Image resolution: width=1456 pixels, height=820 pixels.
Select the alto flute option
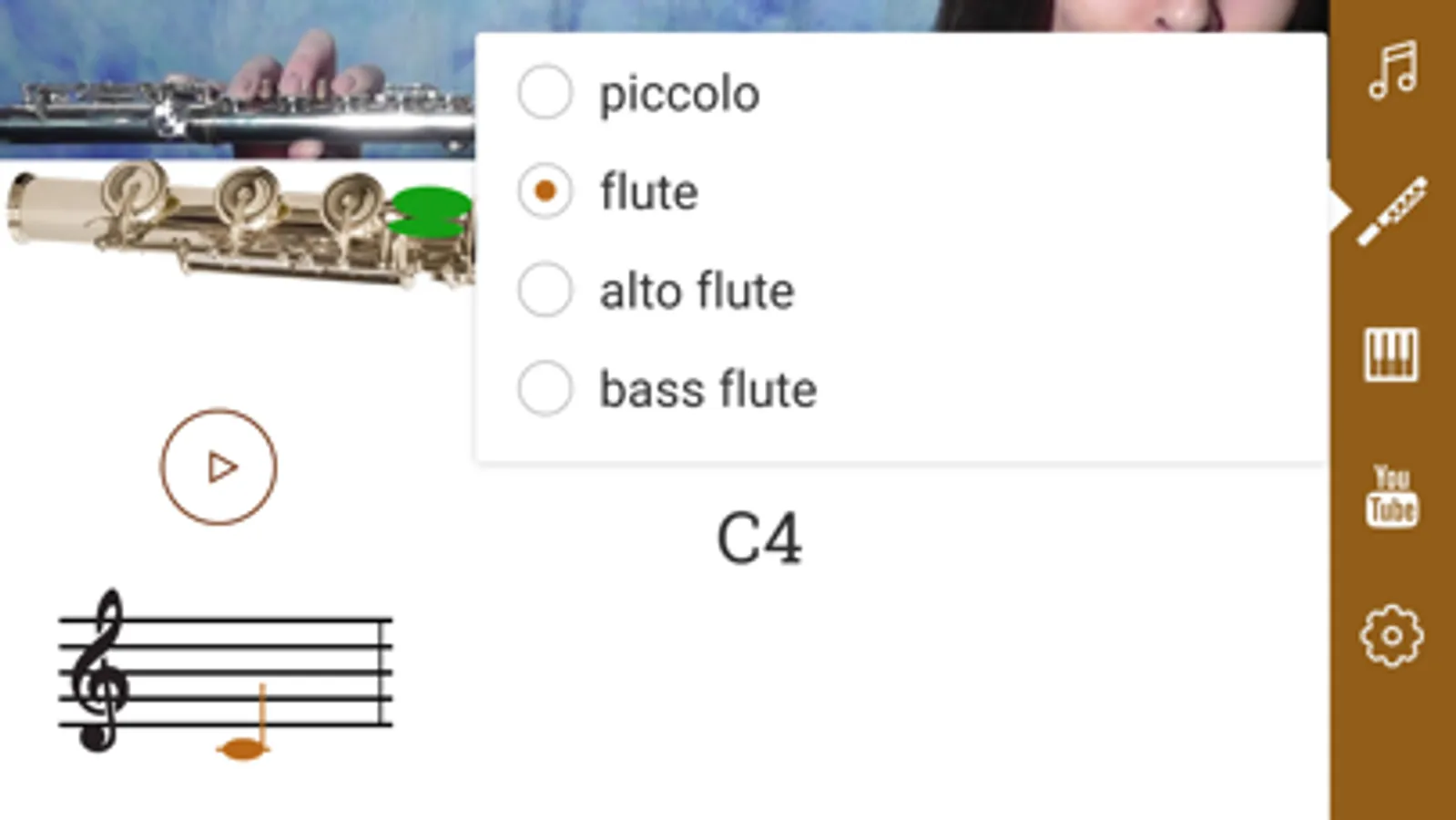[x=545, y=290]
